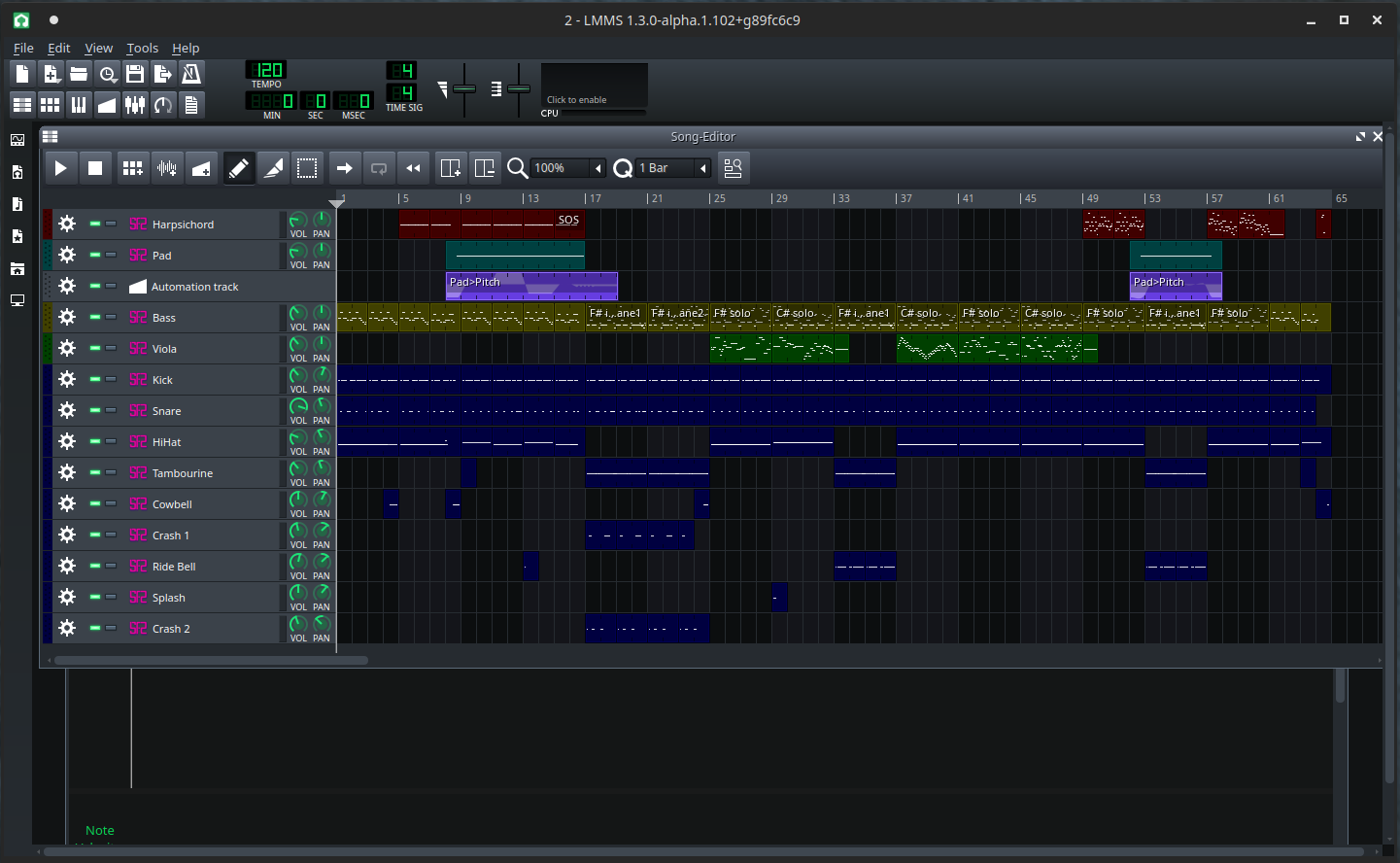Open the Edit menu
1400x863 pixels.
[59, 48]
